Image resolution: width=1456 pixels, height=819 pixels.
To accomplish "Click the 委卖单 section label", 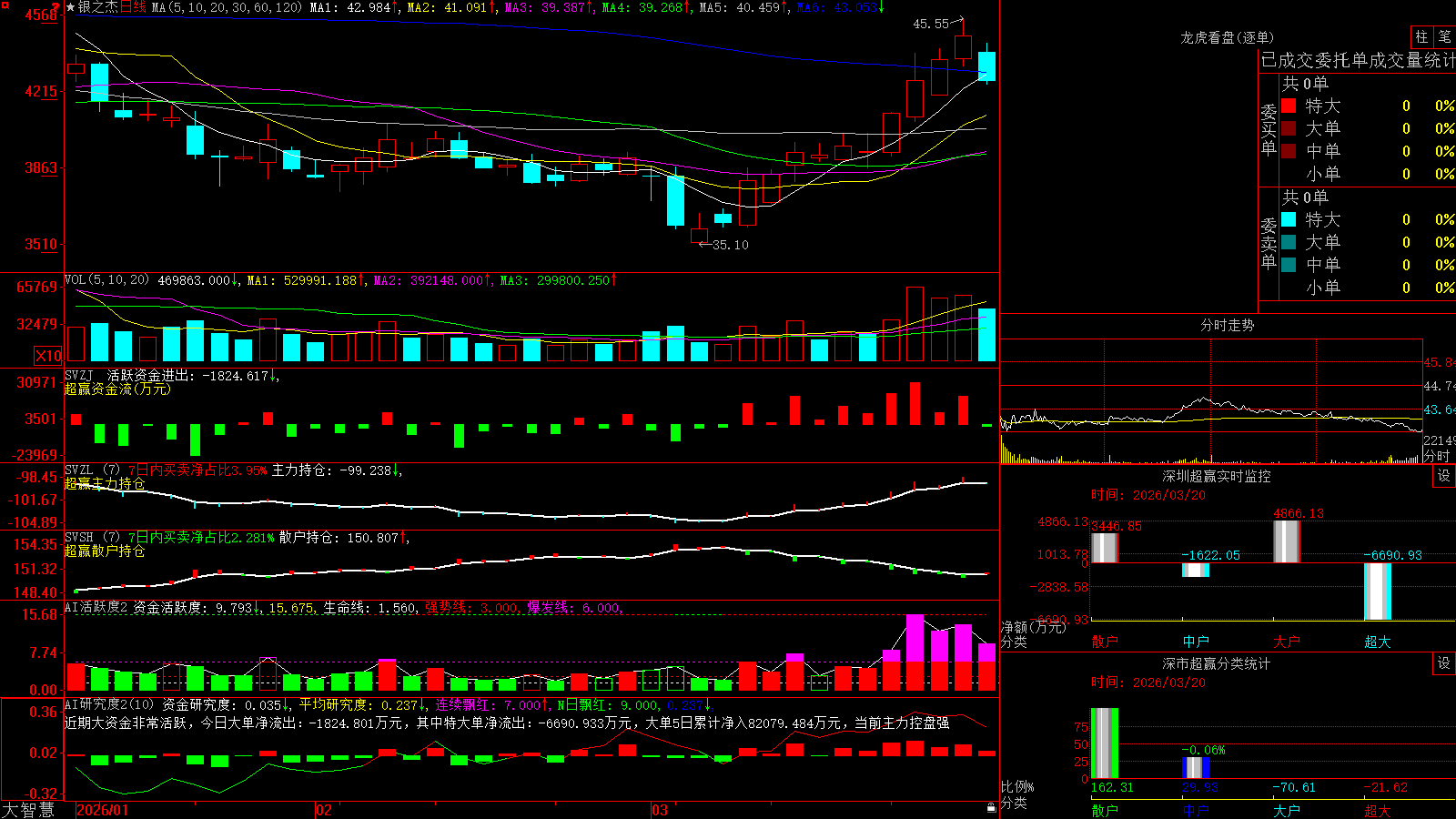I will pyautogui.click(x=1269, y=243).
